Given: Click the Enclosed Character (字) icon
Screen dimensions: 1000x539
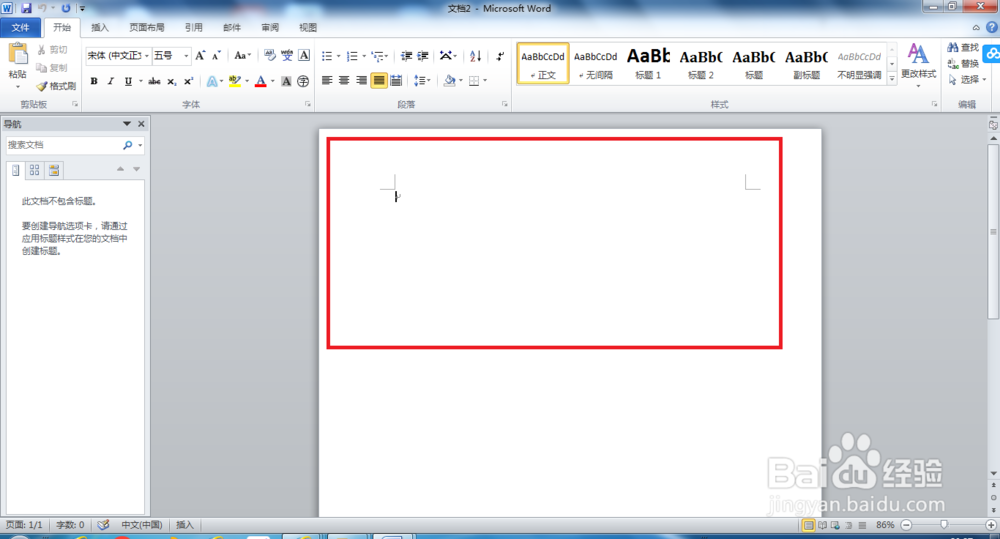Looking at the screenshot, I should [303, 81].
